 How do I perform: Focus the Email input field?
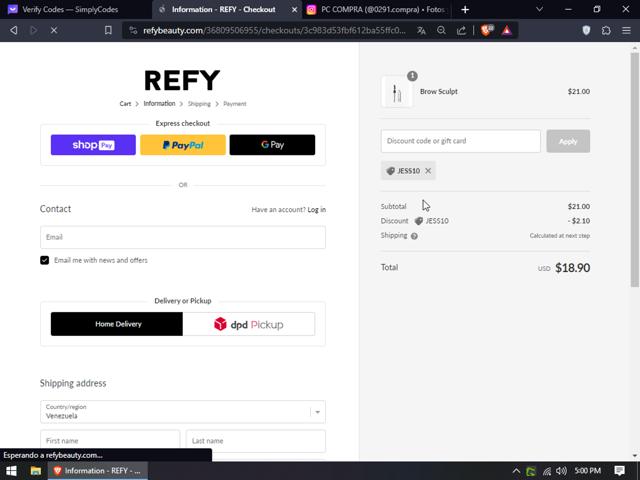click(x=183, y=237)
